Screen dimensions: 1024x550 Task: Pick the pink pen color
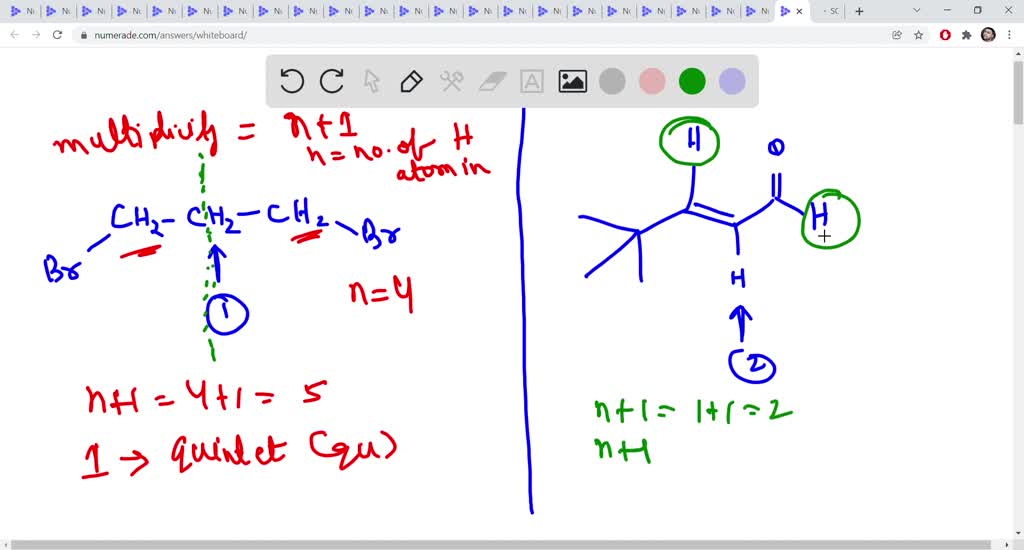point(652,81)
